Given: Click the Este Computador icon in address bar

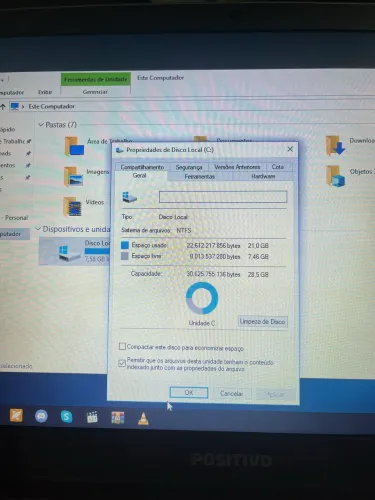Looking at the screenshot, I should tap(14, 106).
